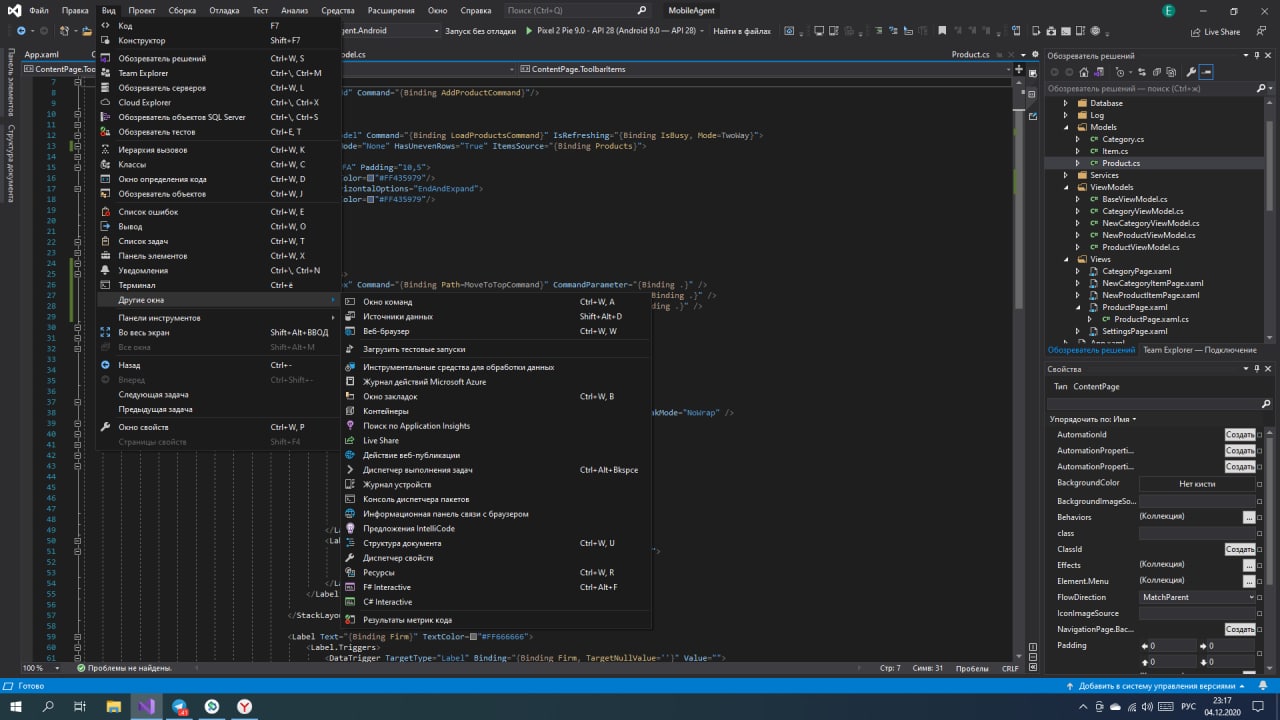Screen dimensions: 1280x720
Task: Toggle preview selected items in Solution Explorer toolbar
Action: (x=1206, y=72)
